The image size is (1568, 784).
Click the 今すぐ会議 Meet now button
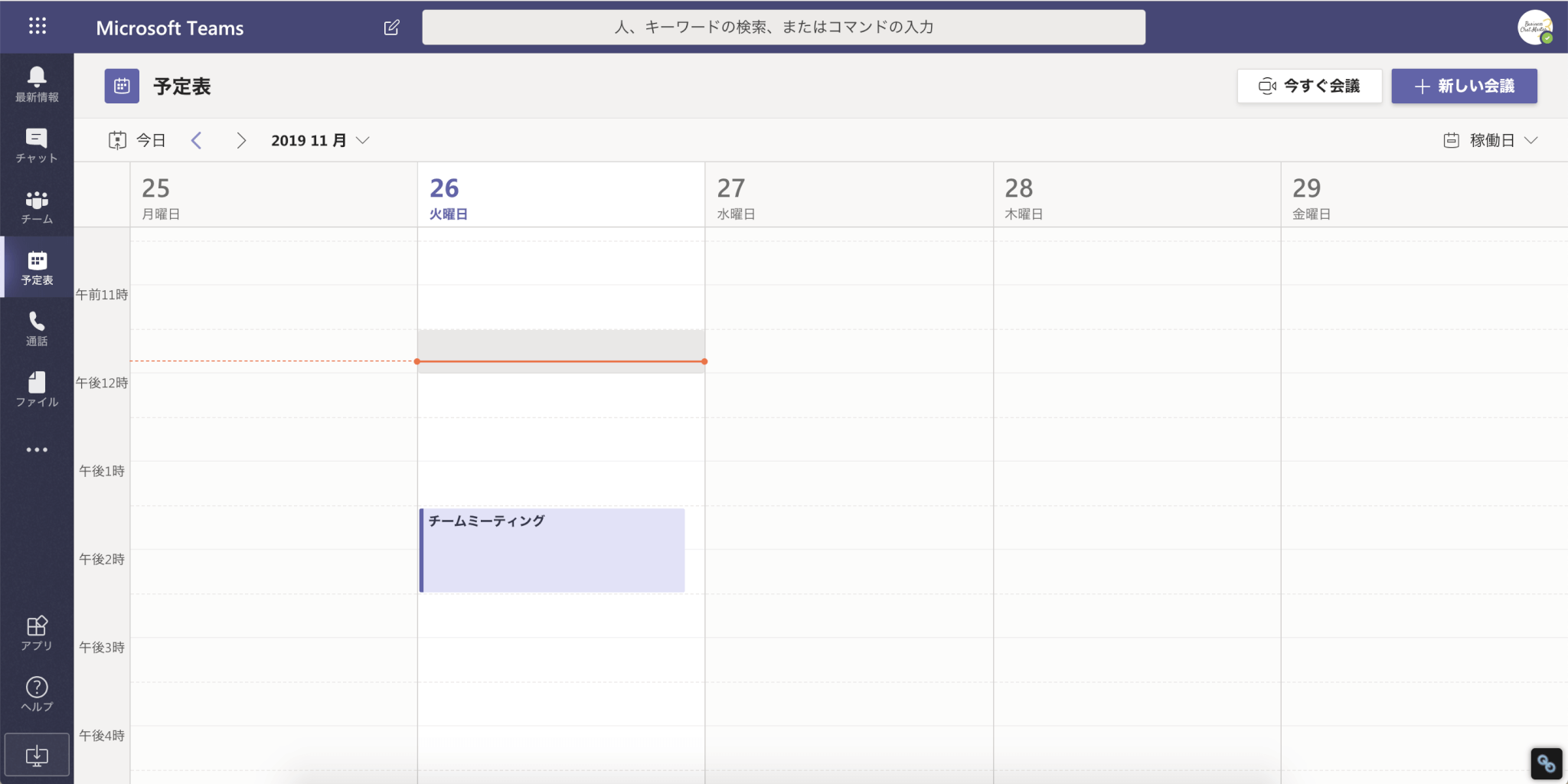(x=1309, y=86)
